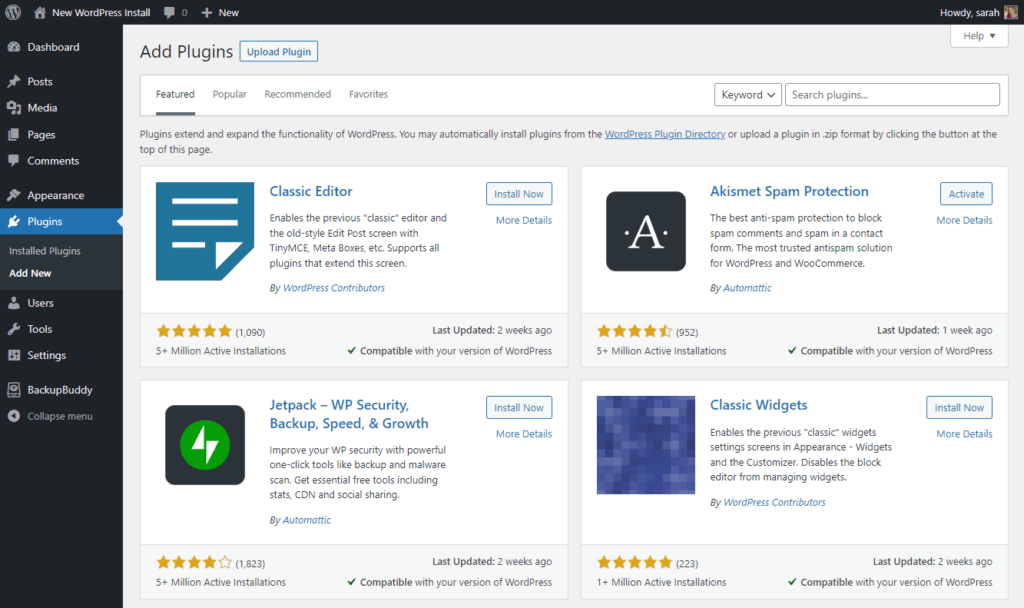The height and width of the screenshot is (608, 1024).
Task: Open the Dashboard sidebar icon
Action: 14,47
